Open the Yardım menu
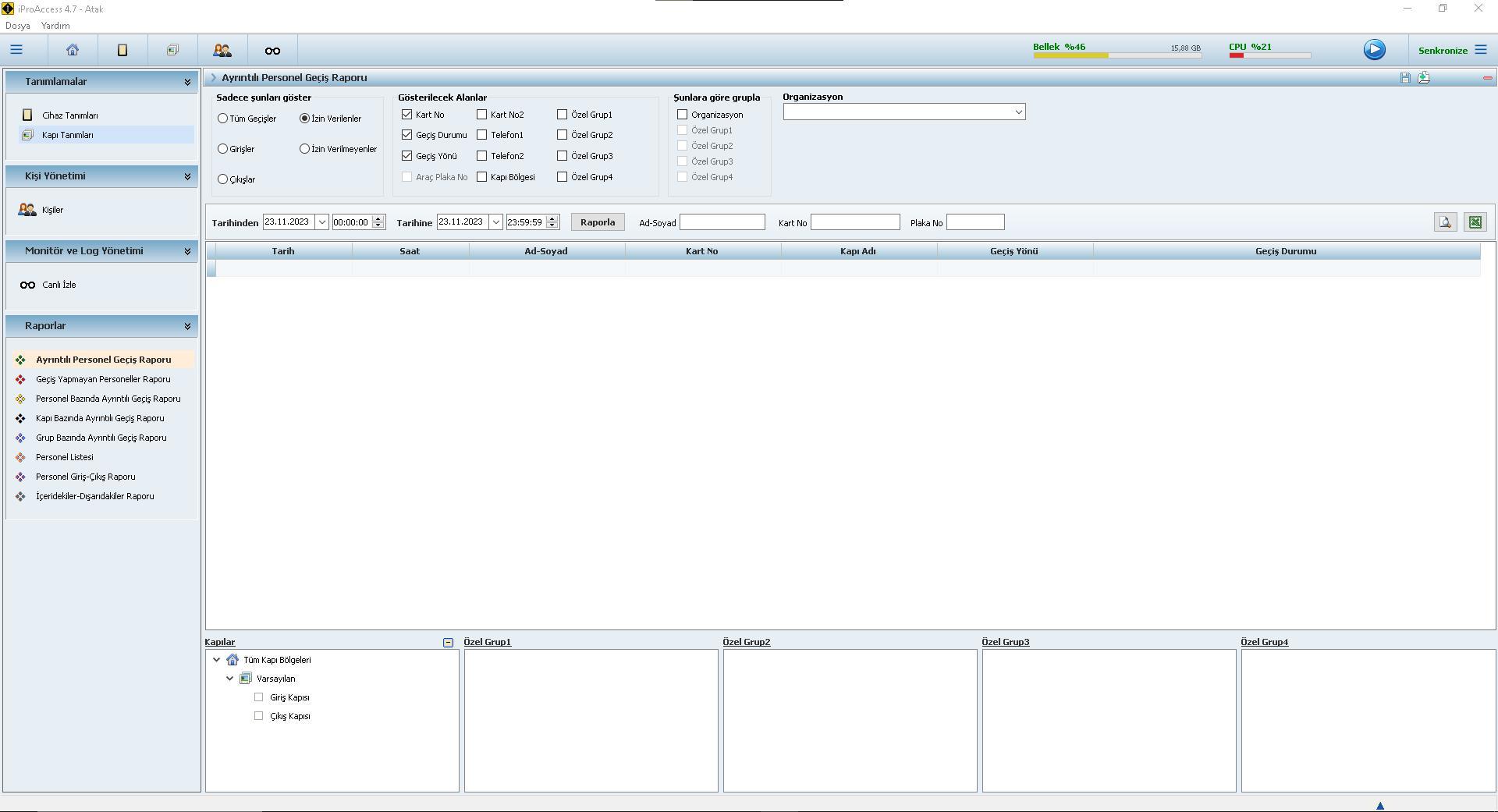The width and height of the screenshot is (1498, 812). click(x=55, y=26)
